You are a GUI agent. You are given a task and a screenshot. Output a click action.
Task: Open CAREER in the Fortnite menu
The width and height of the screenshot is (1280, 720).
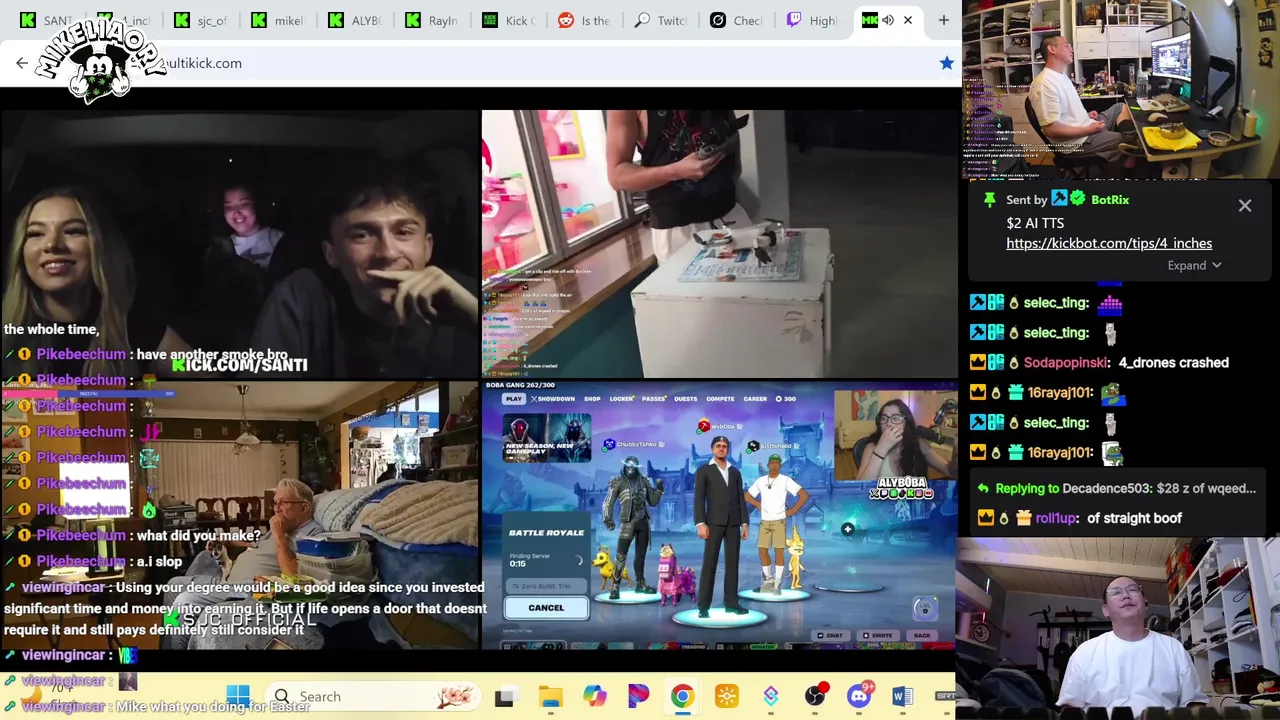tap(755, 399)
